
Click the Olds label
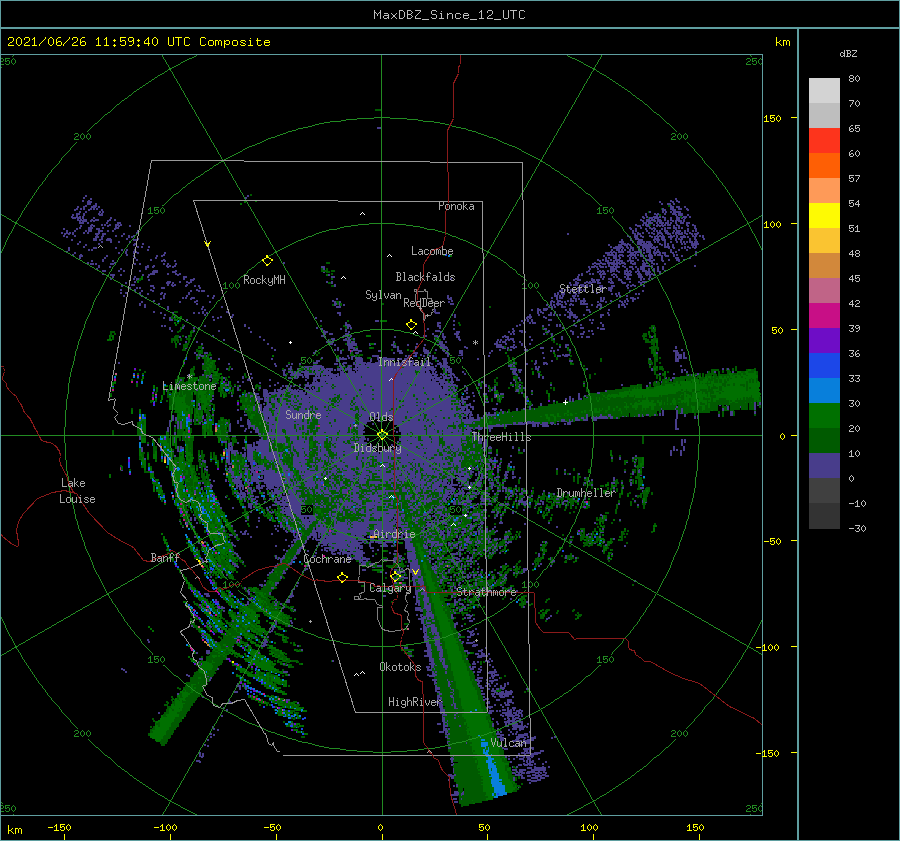click(381, 417)
